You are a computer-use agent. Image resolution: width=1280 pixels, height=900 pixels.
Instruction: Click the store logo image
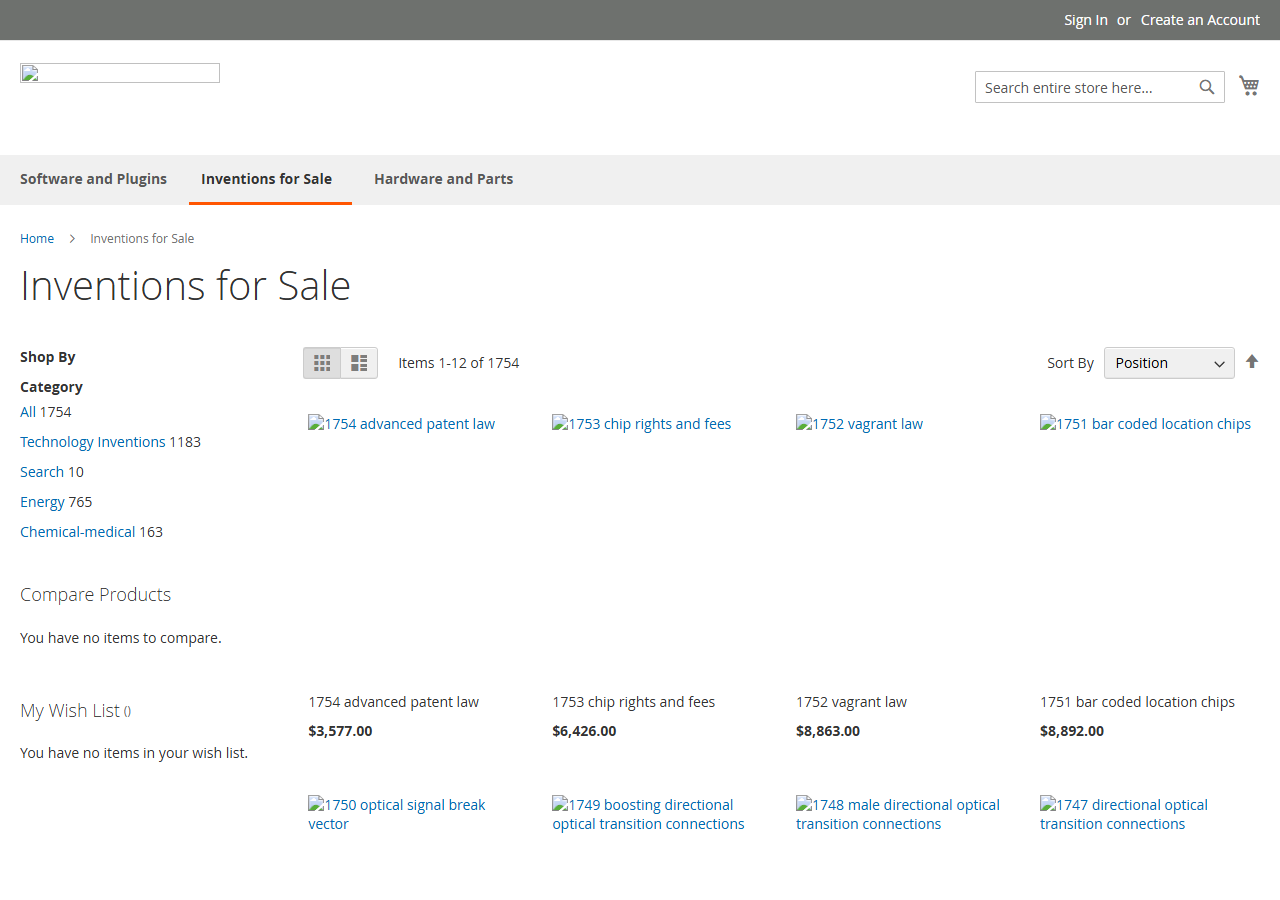tap(120, 73)
